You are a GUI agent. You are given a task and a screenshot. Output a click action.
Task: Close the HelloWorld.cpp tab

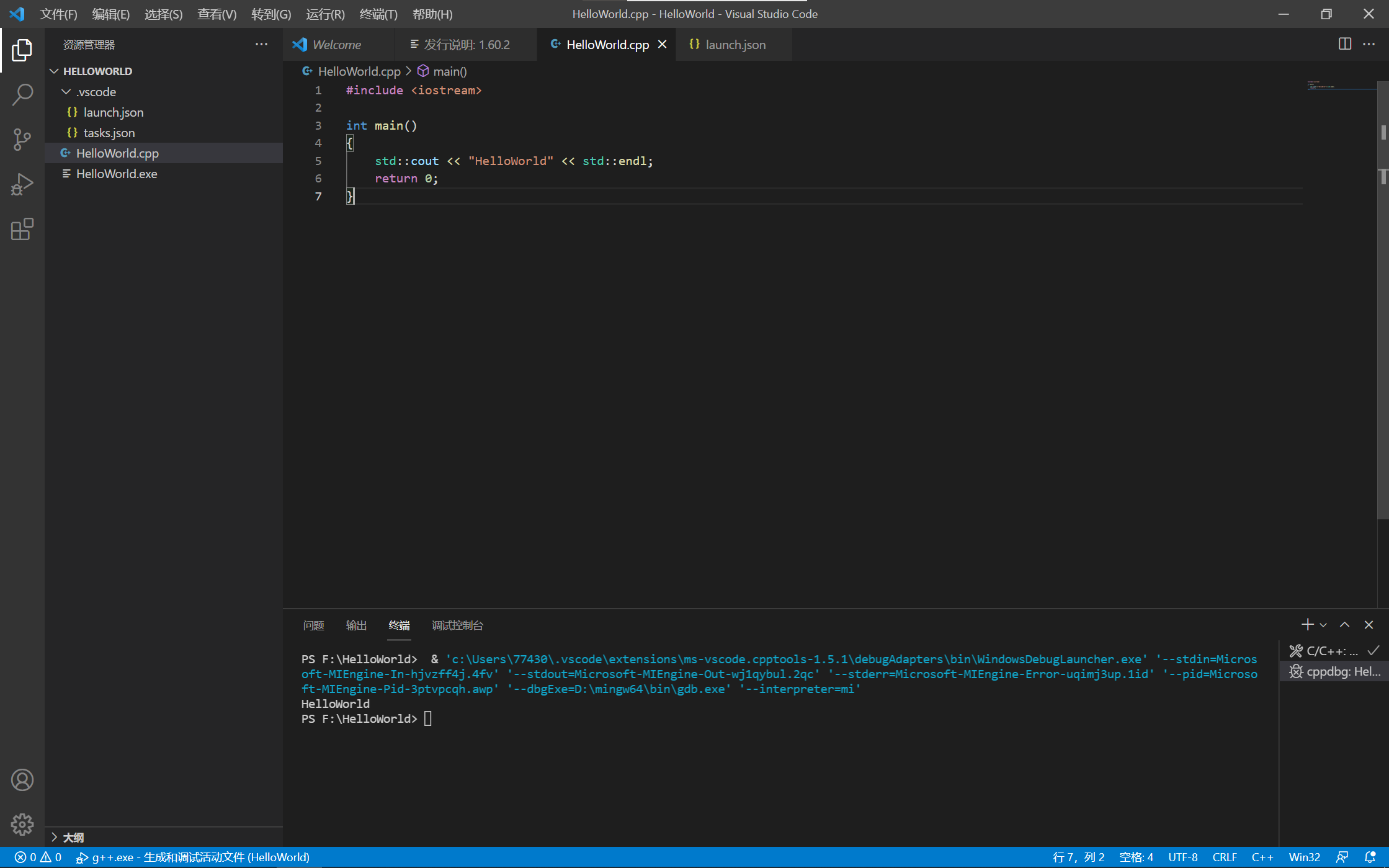(x=663, y=44)
